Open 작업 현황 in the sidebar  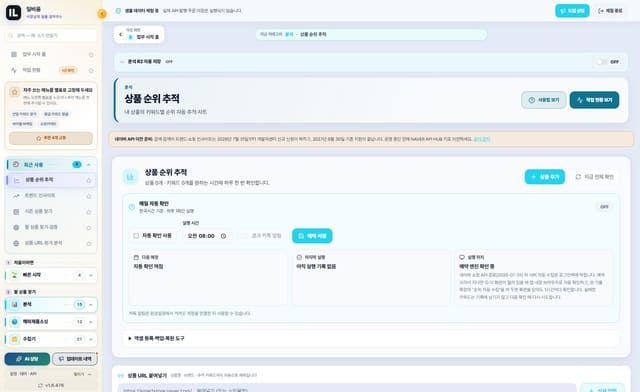pyautogui.click(x=31, y=70)
